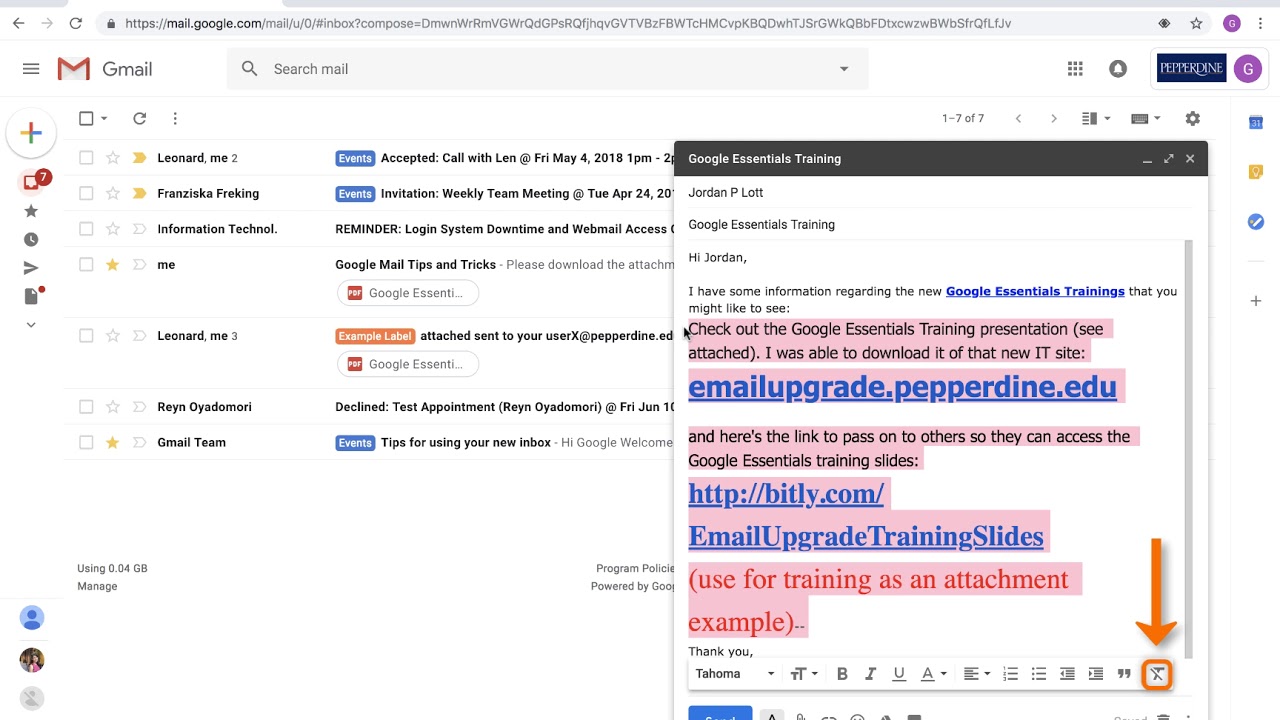Click Manage storage link
Screen dimensions: 1280x720
tap(97, 586)
